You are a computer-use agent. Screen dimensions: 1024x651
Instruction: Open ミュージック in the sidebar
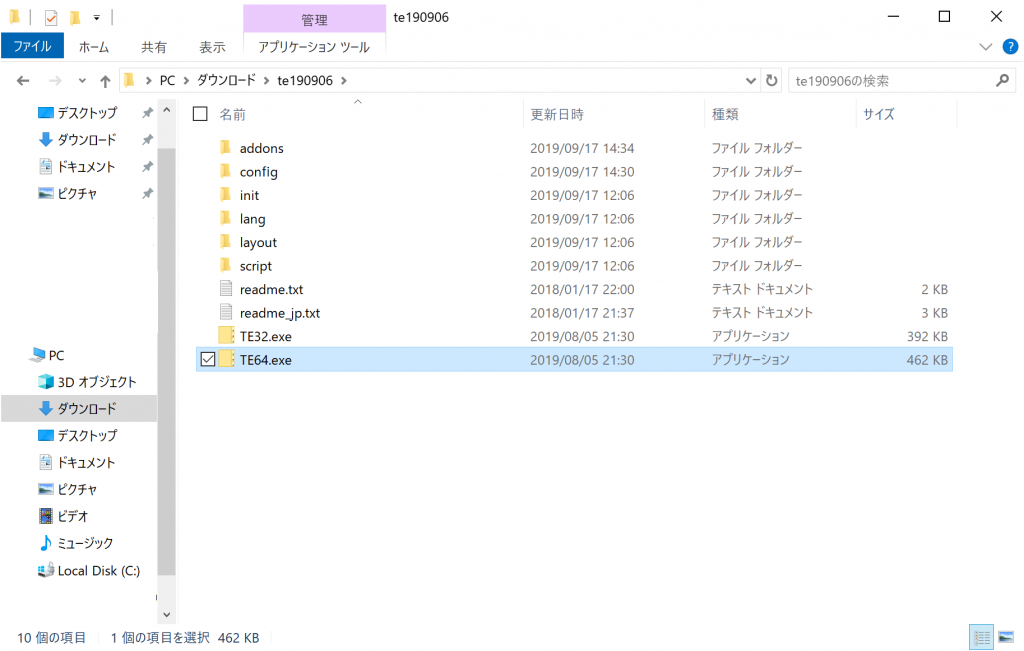[x=77, y=543]
